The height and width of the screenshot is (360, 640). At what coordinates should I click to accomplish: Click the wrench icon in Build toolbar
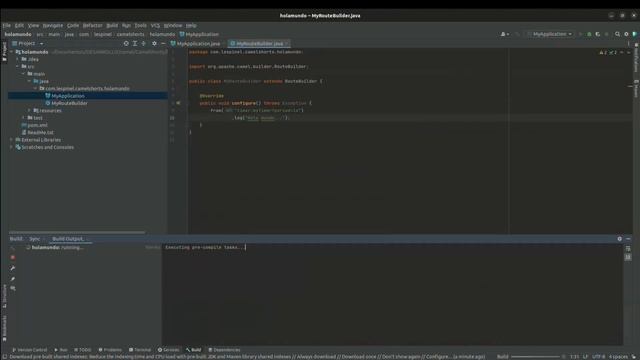coord(13,268)
